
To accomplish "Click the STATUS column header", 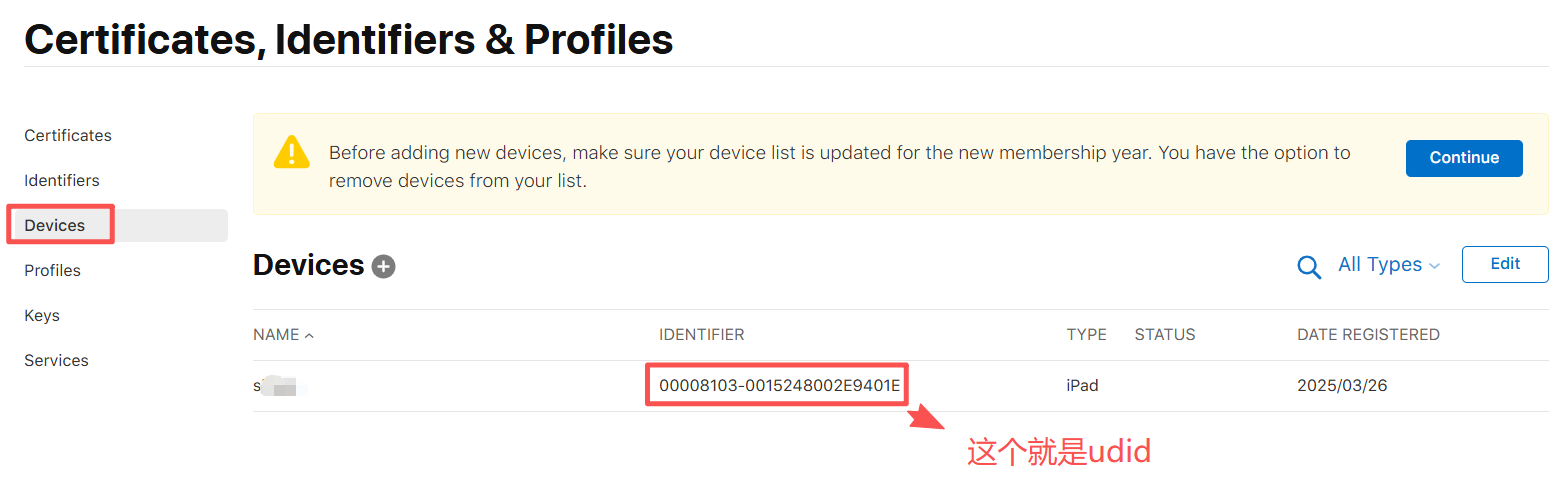I will (x=1164, y=335).
